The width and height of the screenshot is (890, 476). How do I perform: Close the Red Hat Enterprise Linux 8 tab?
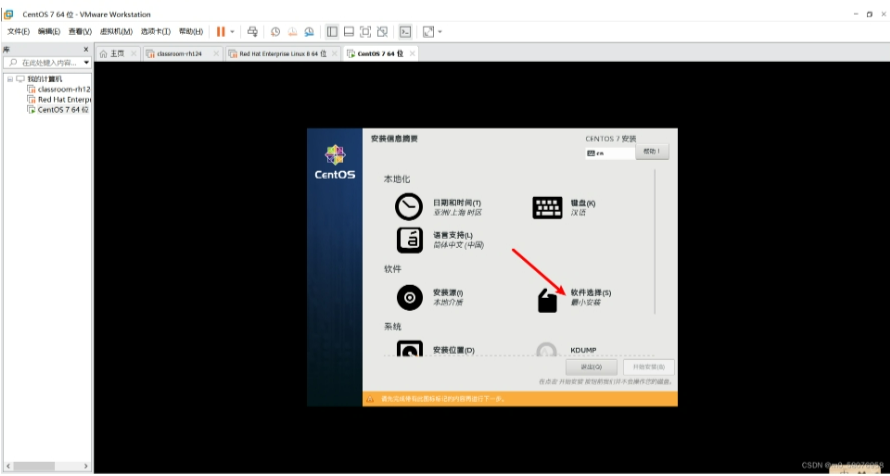pyautogui.click(x=334, y=54)
